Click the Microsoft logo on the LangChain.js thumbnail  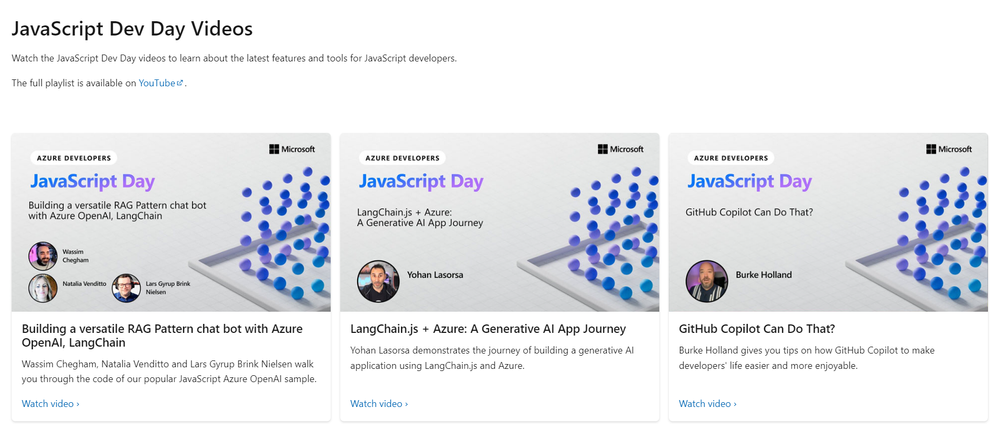tap(620, 149)
